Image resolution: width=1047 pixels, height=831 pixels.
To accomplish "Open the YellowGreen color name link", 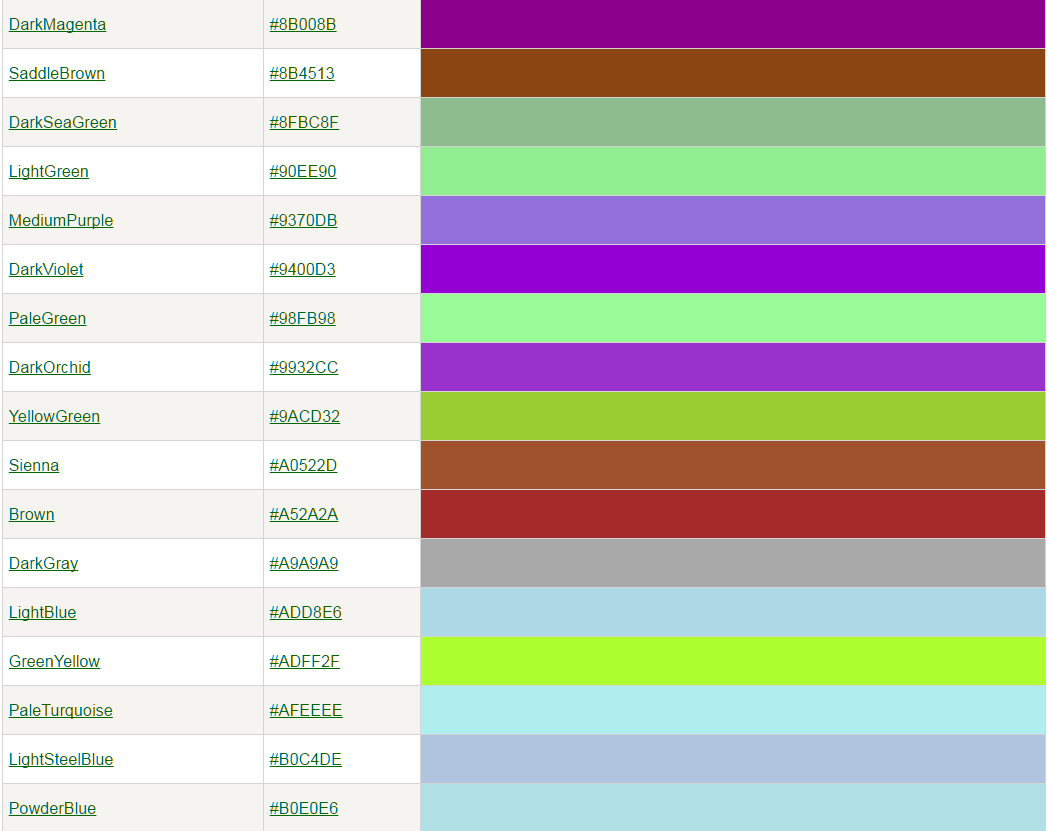I will tap(54, 417).
